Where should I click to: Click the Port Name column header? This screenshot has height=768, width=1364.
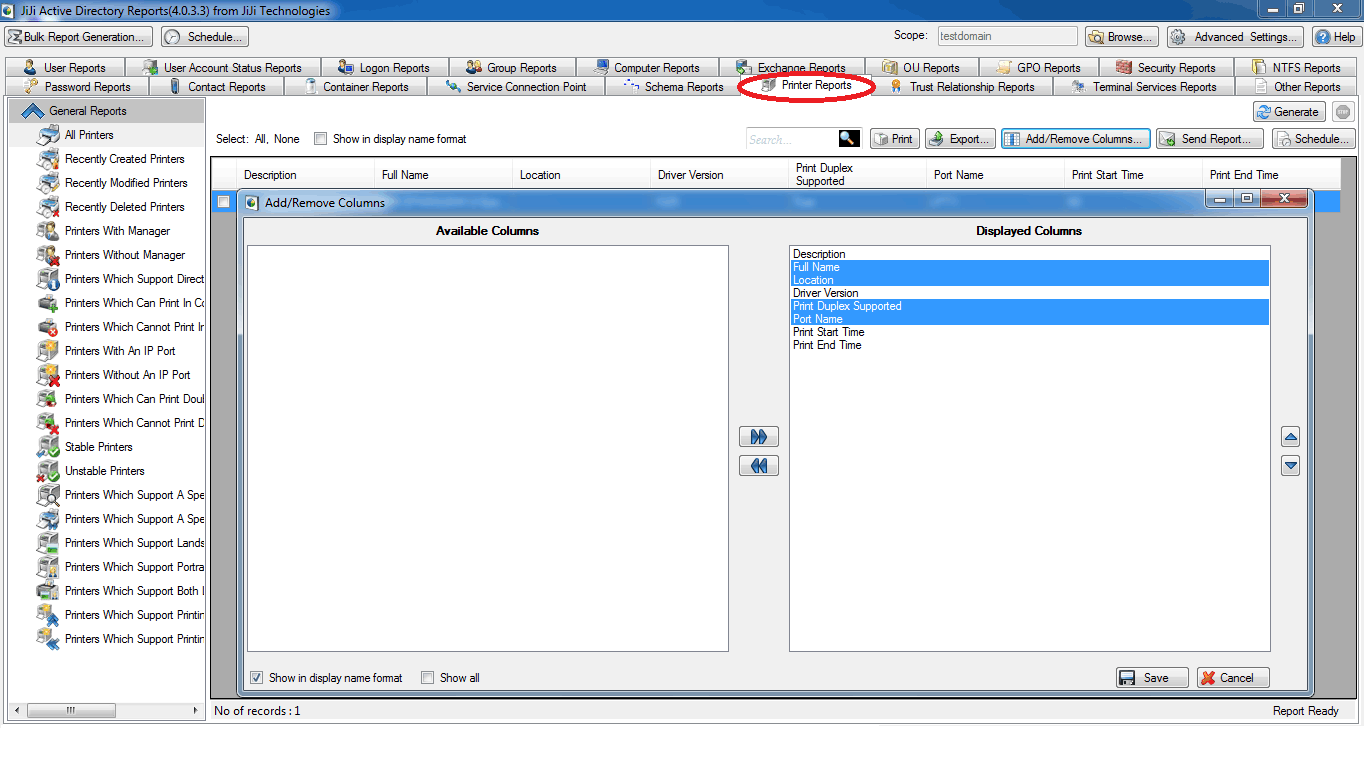click(996, 175)
